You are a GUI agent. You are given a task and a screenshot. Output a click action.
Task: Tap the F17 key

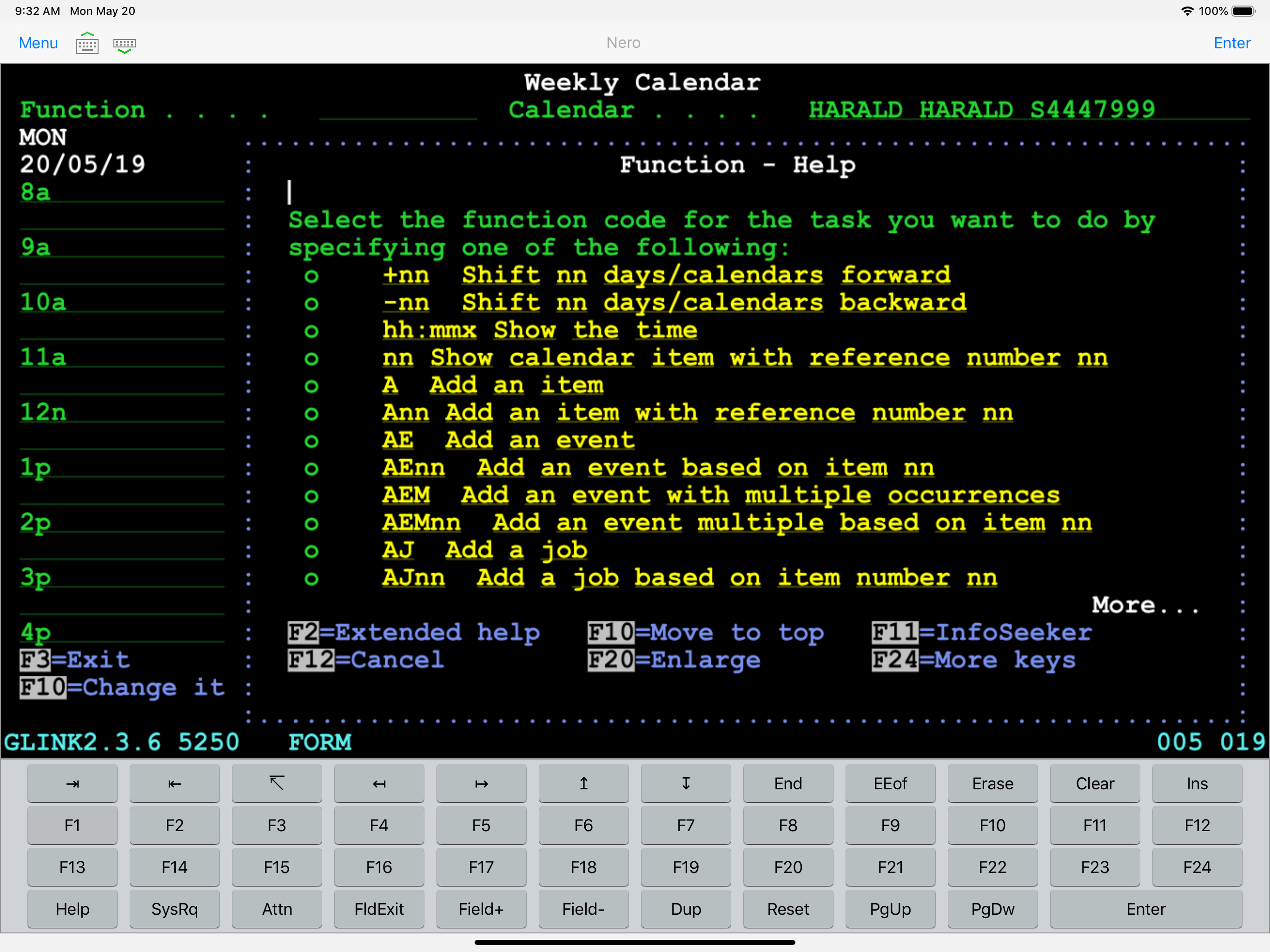click(481, 867)
